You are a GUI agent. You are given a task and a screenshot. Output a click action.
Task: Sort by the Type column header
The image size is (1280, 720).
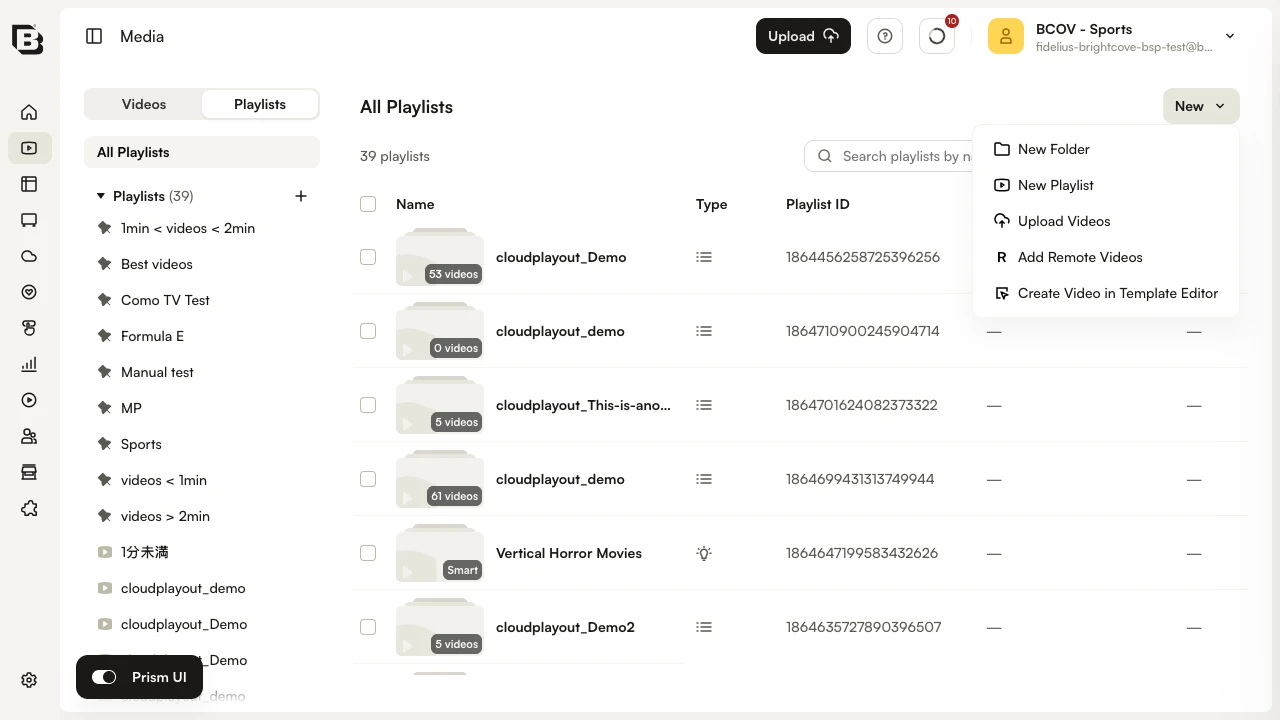point(711,204)
